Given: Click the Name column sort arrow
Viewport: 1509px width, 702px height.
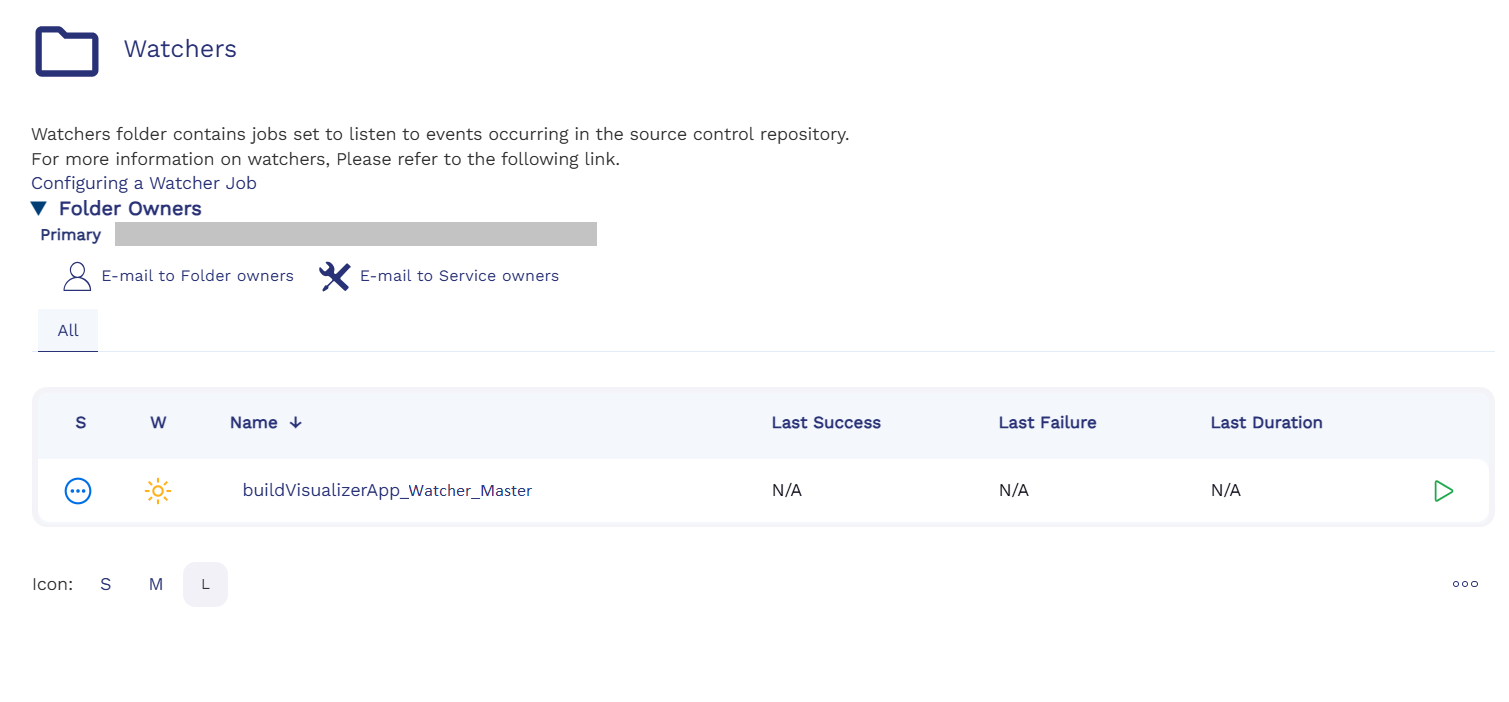Looking at the screenshot, I should point(295,423).
